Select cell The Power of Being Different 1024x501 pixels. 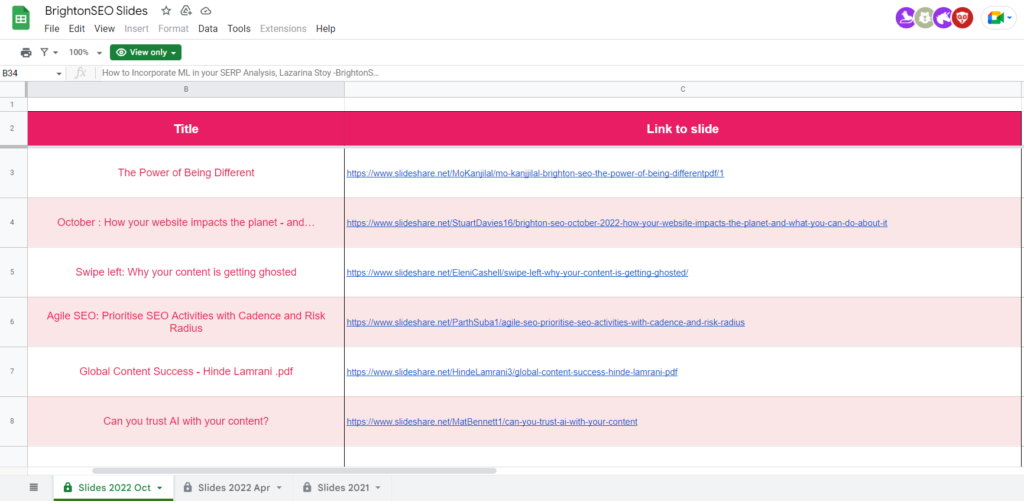pyautogui.click(x=186, y=173)
